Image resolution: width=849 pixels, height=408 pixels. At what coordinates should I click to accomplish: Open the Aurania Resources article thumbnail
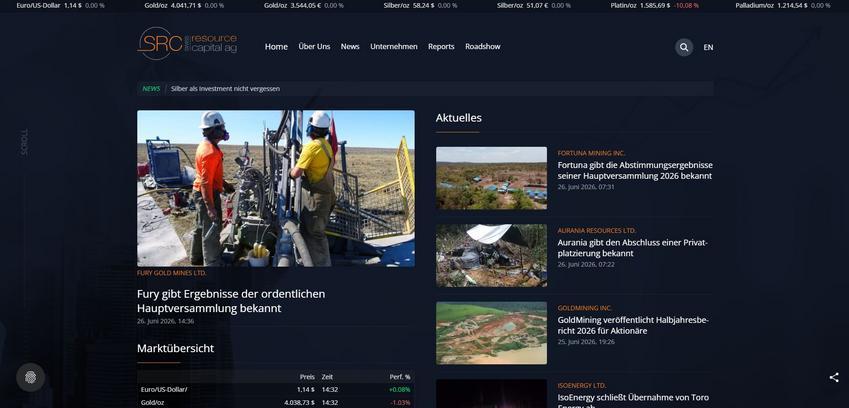(491, 255)
